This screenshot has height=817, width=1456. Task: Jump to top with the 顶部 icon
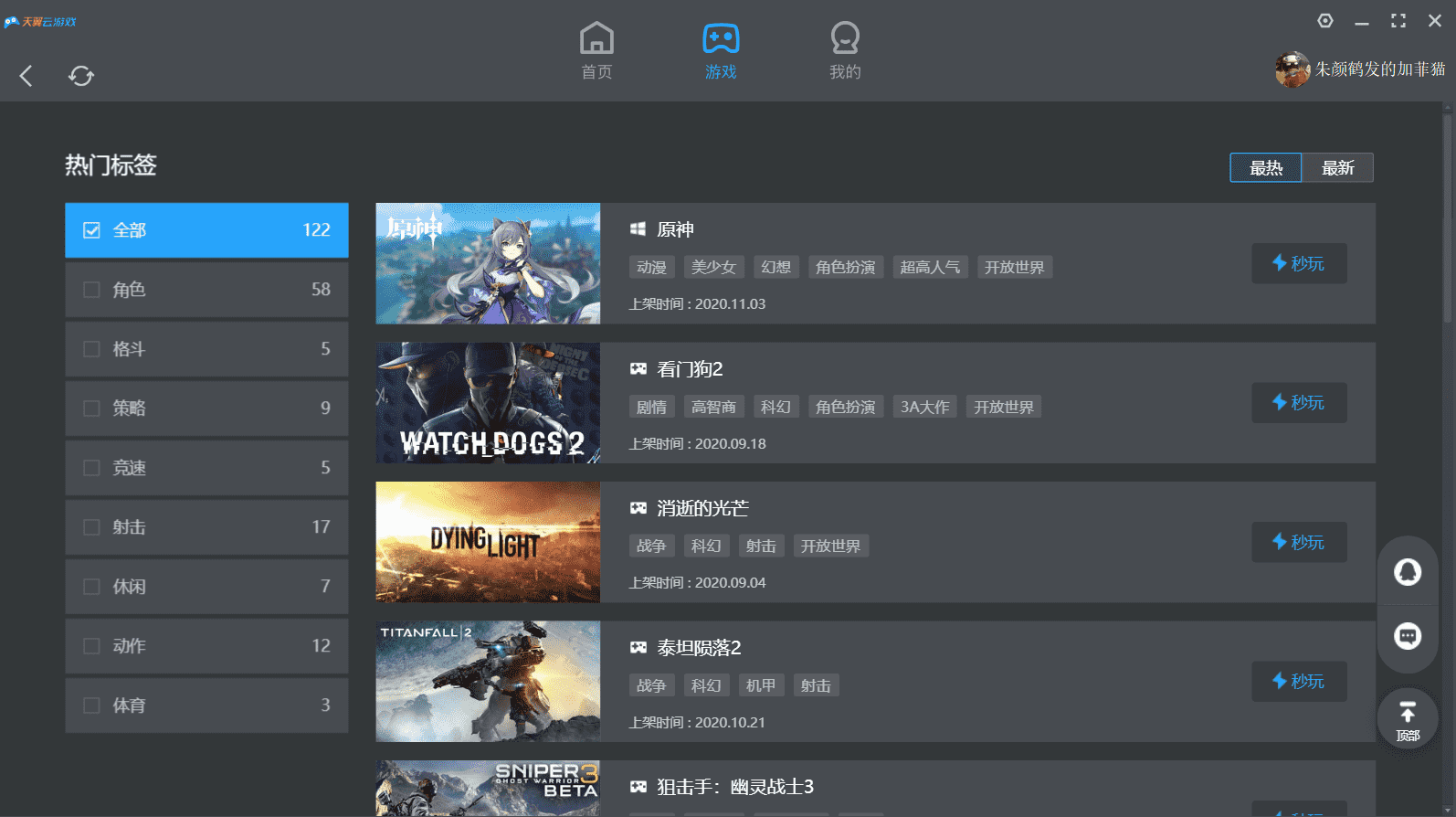1407,720
